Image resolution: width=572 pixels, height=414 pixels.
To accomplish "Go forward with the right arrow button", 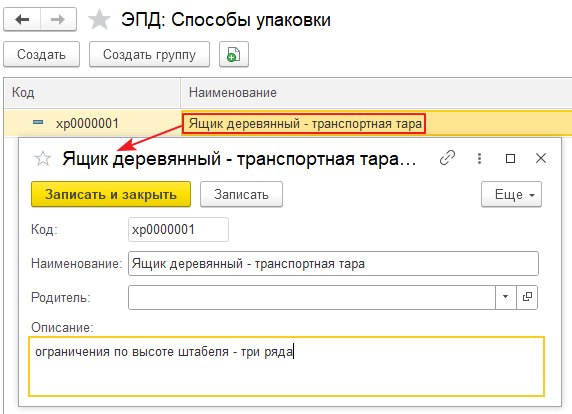I will [x=58, y=20].
